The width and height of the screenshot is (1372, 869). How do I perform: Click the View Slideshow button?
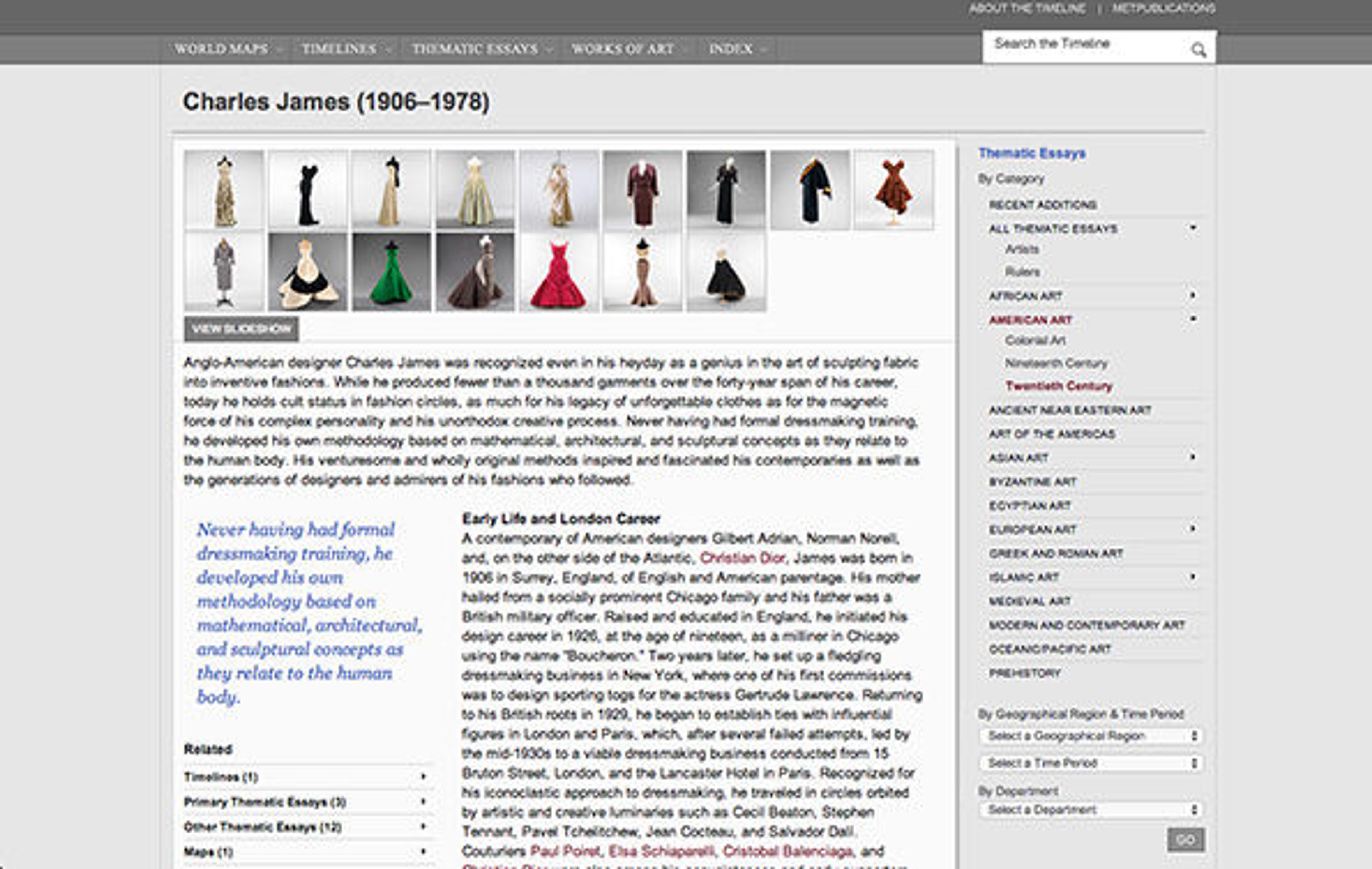point(241,329)
